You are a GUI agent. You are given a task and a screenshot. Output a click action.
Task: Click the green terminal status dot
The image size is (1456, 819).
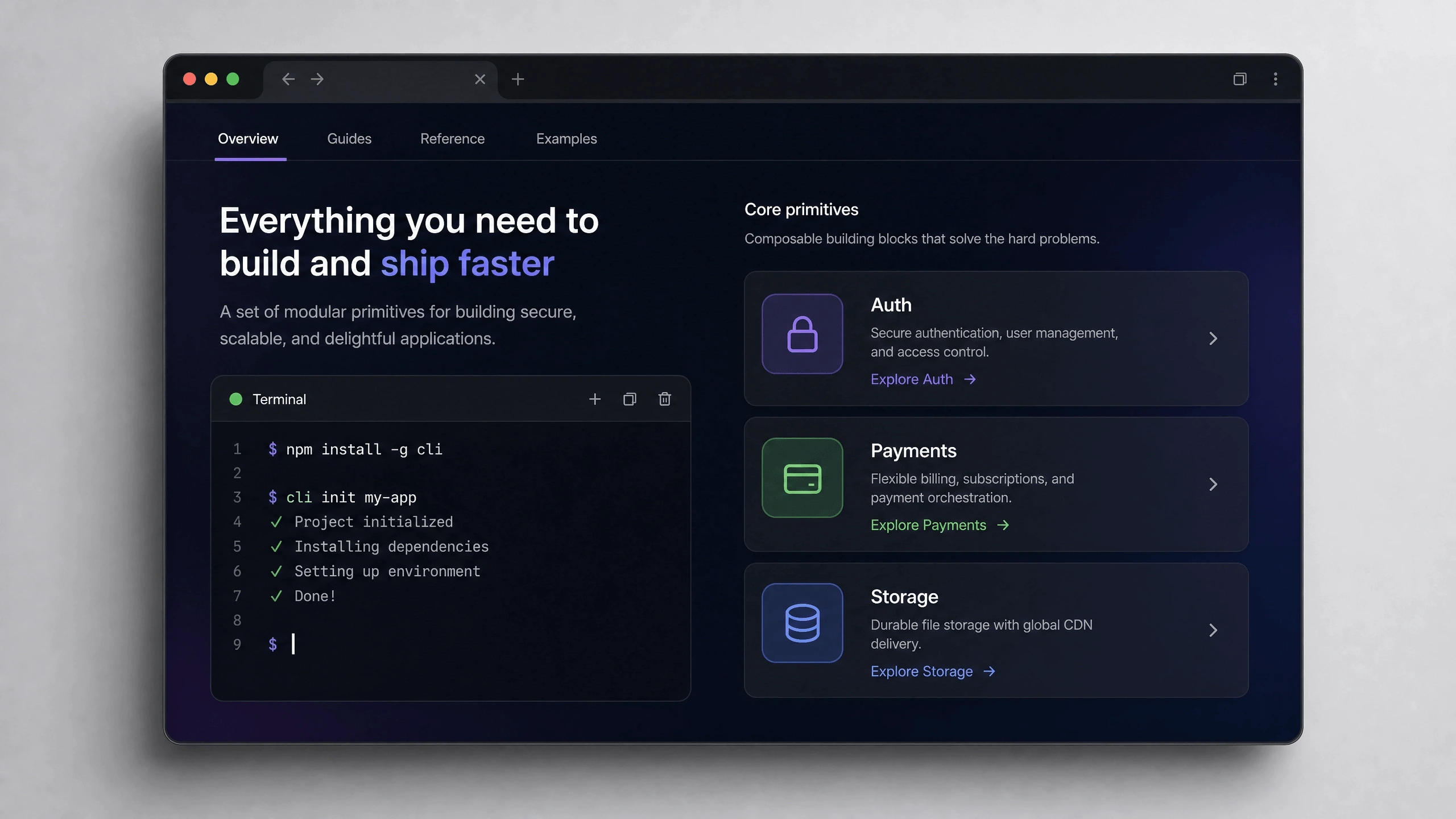point(235,399)
